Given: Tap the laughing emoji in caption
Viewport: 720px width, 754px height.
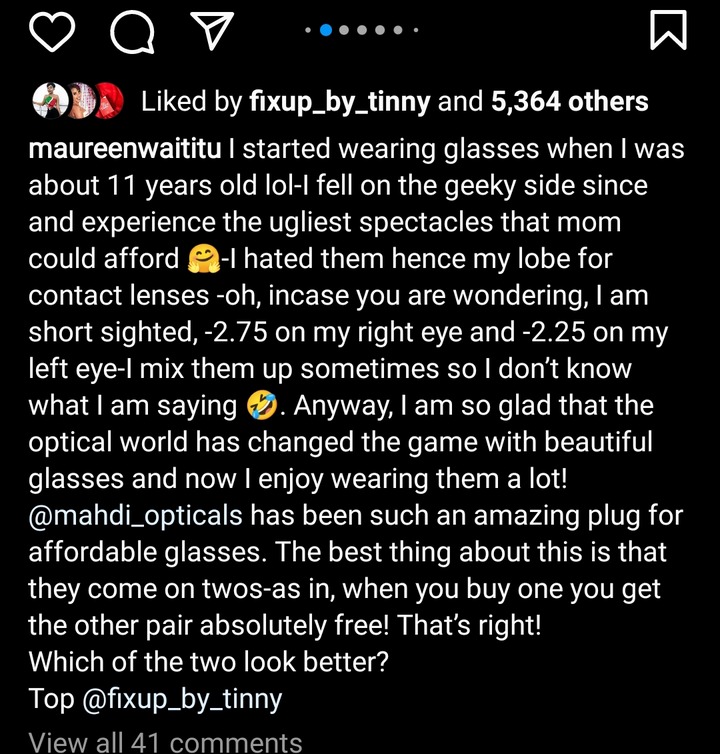Looking at the screenshot, I should tap(262, 406).
